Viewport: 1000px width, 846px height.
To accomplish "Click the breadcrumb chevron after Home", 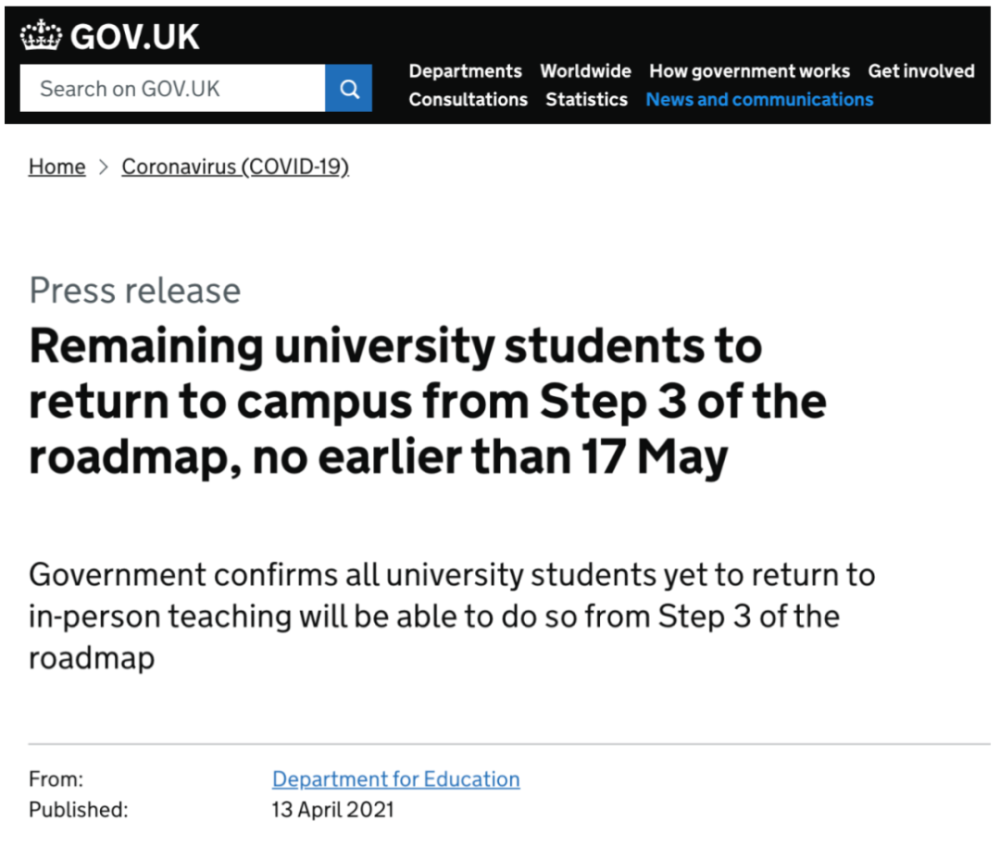I will [103, 167].
